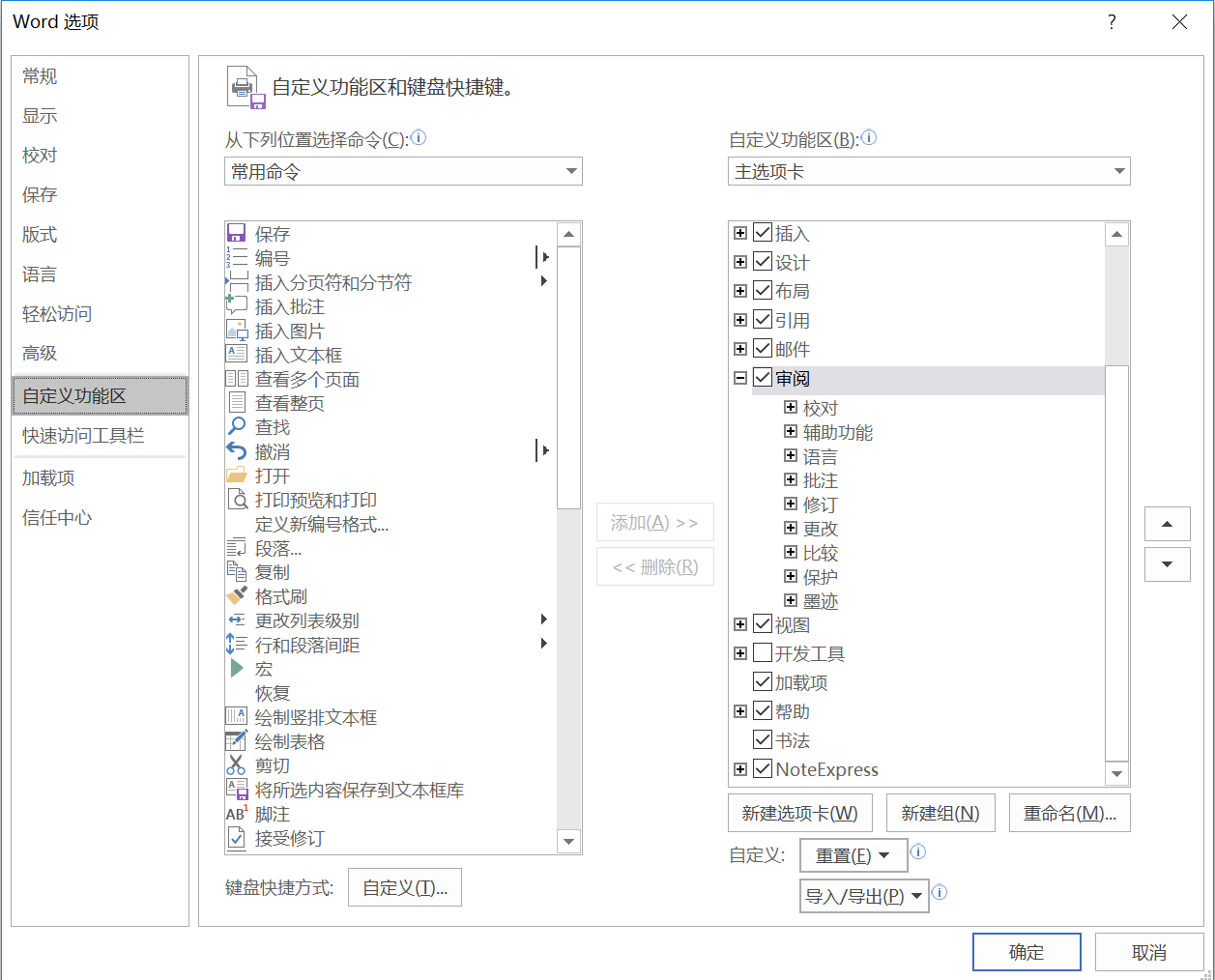Click the 新建选项卡(W) button

(799, 812)
